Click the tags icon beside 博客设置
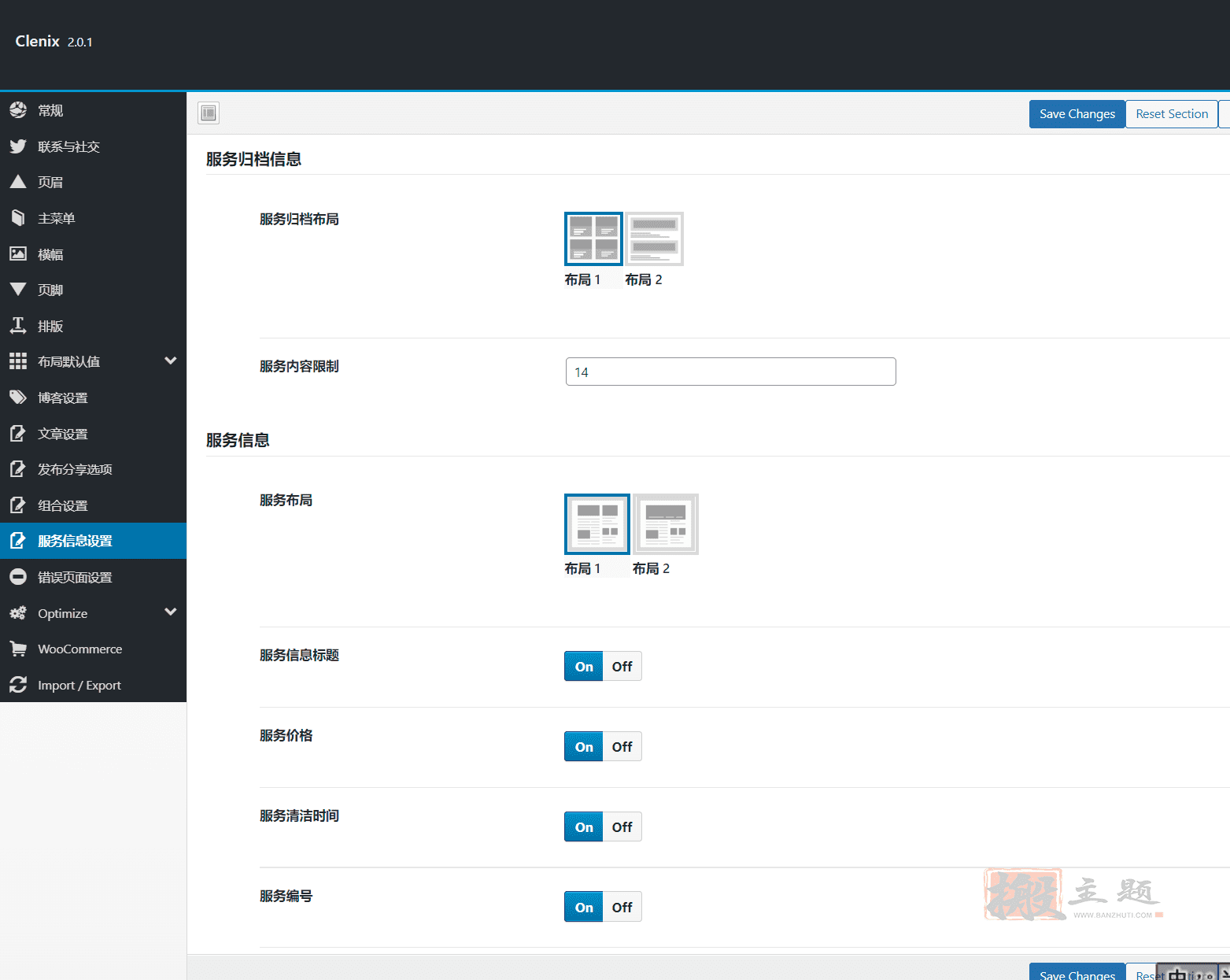Screen dimensions: 1230x980 tap(18, 398)
